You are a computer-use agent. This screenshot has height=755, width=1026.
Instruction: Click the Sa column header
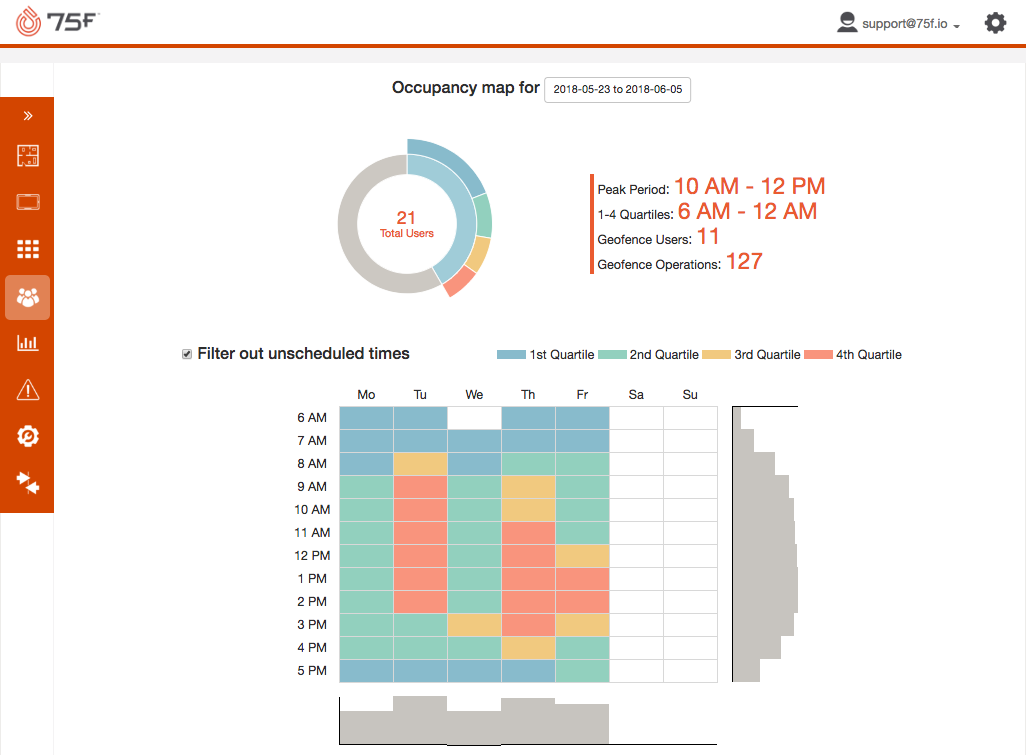click(x=636, y=395)
